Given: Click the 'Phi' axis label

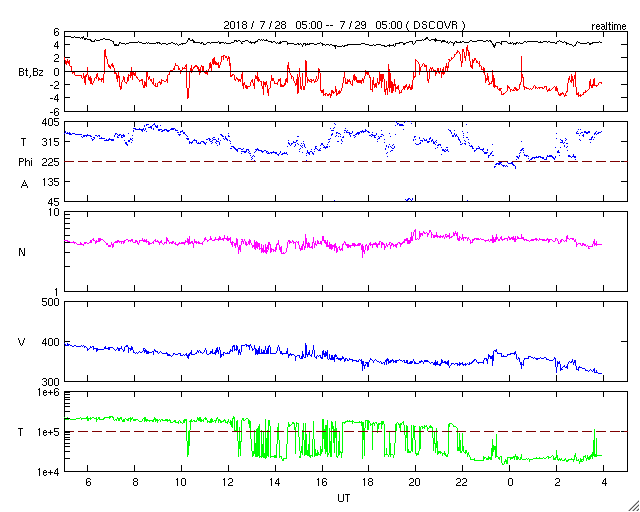Looking at the screenshot, I should [x=25, y=163].
